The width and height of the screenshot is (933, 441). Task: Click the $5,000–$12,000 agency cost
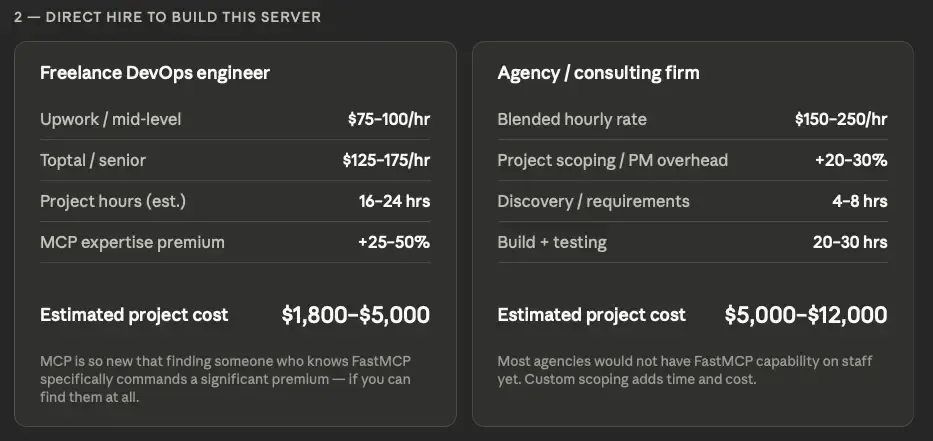[x=805, y=315]
